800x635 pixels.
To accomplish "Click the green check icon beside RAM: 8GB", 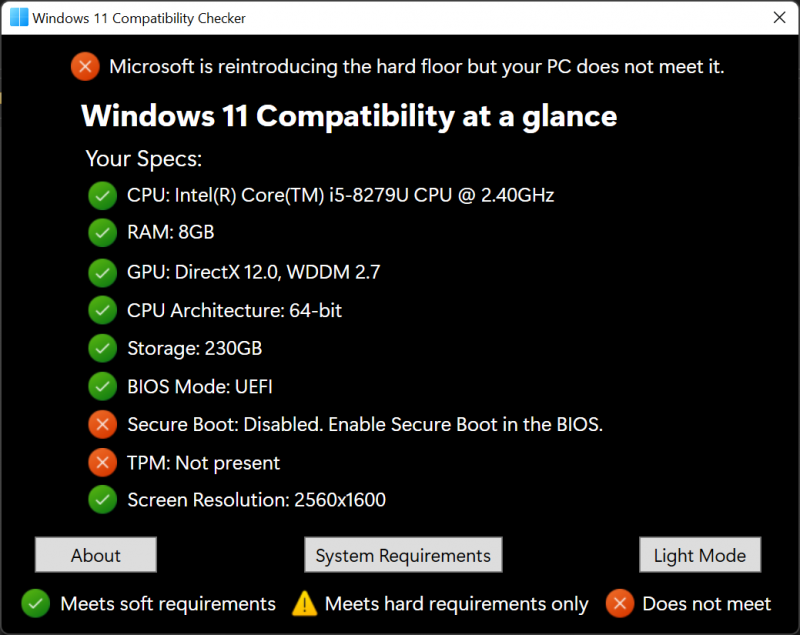I will tap(102, 233).
